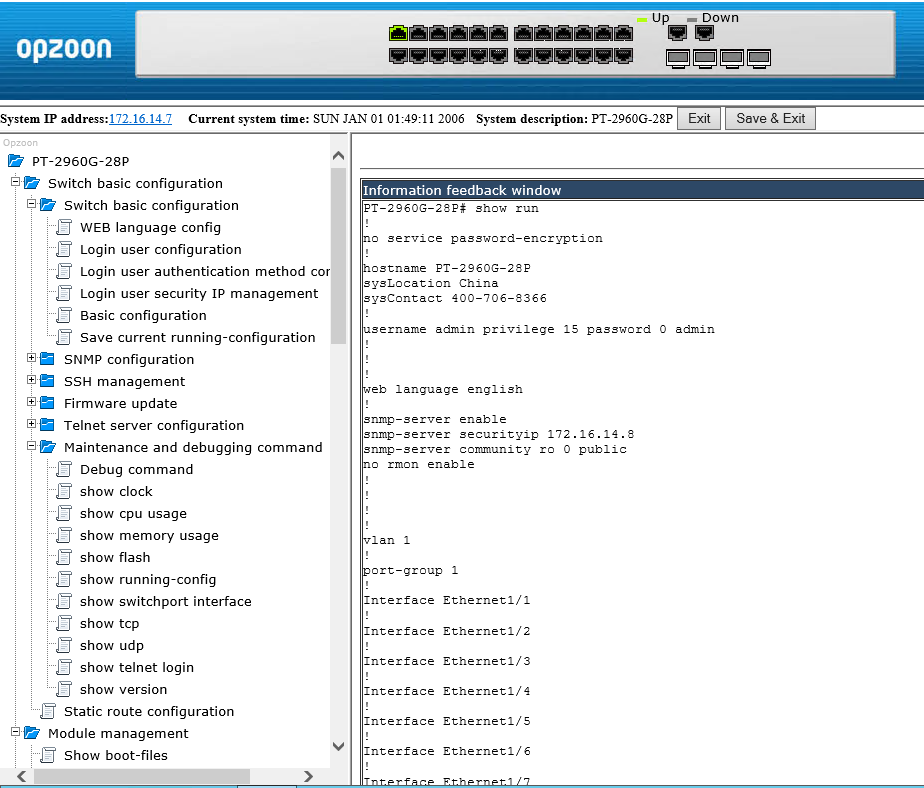This screenshot has width=924, height=788.
Task: Open the 172.16.14.7 IP address link
Action: 140,118
